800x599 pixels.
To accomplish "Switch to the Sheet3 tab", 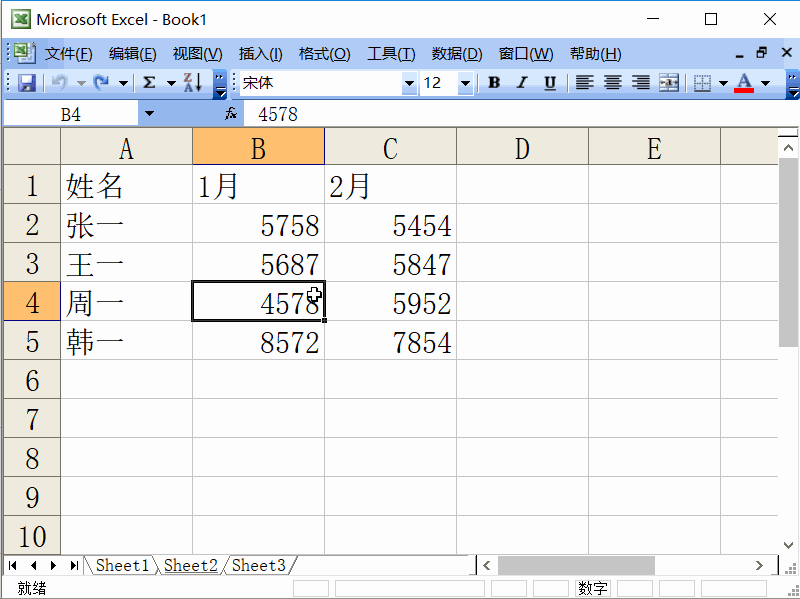I will coord(259,565).
